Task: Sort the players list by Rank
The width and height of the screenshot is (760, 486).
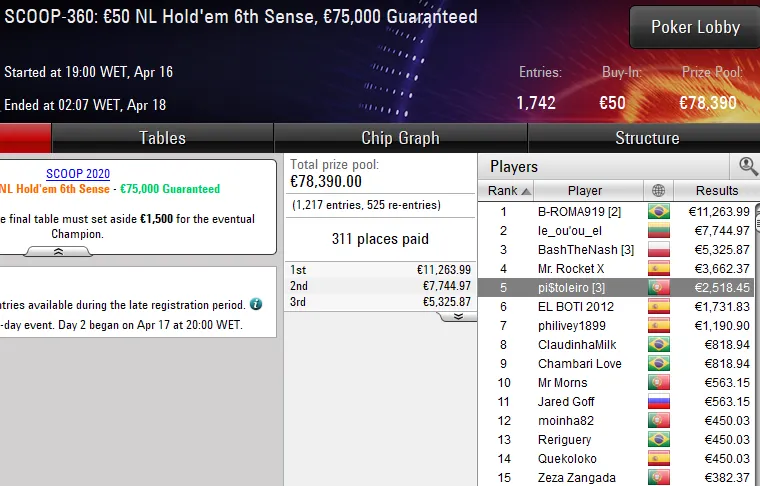Action: pyautogui.click(x=509, y=191)
